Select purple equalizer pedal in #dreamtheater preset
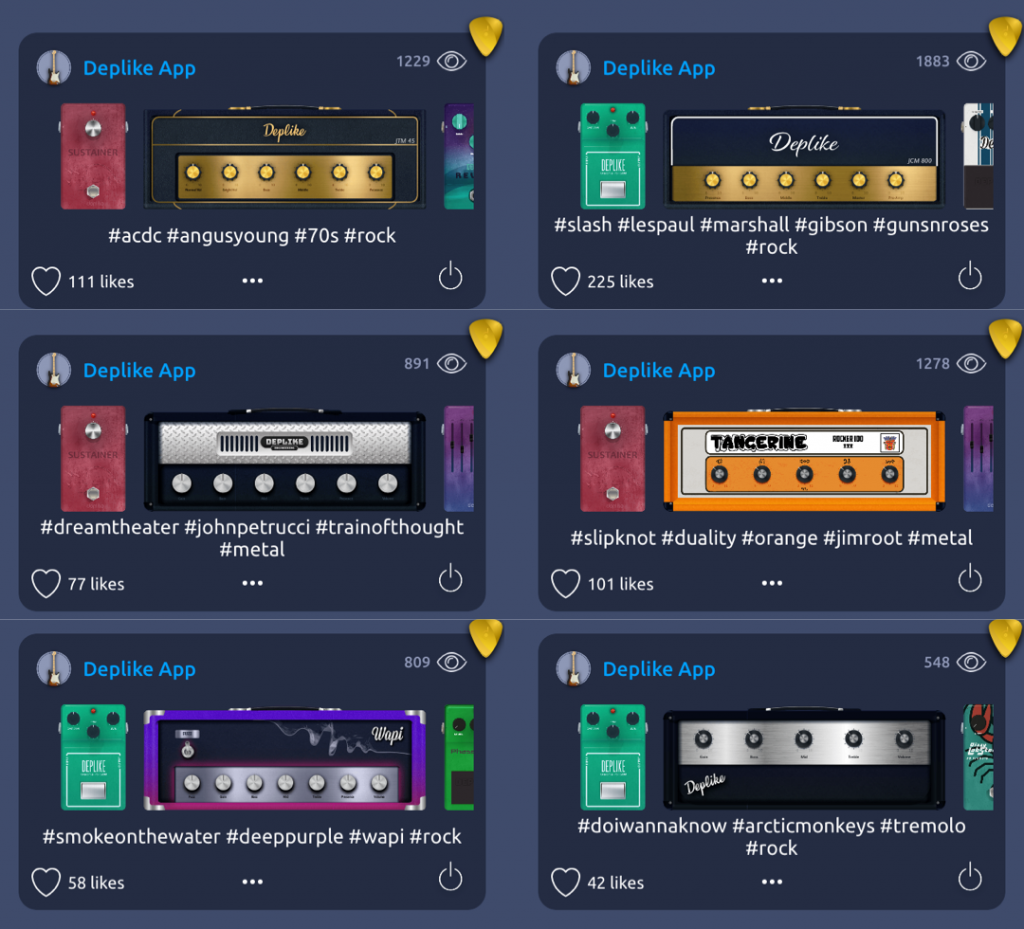 click(x=459, y=459)
